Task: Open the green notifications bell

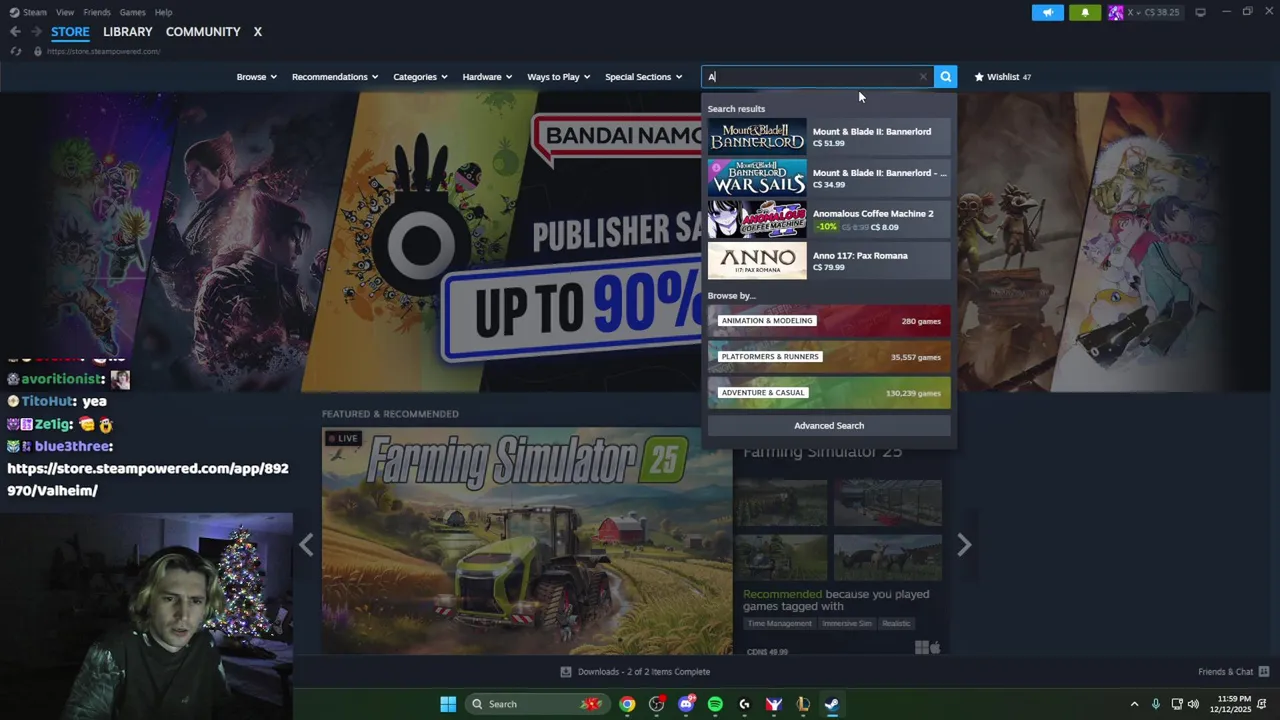Action: coord(1085,12)
